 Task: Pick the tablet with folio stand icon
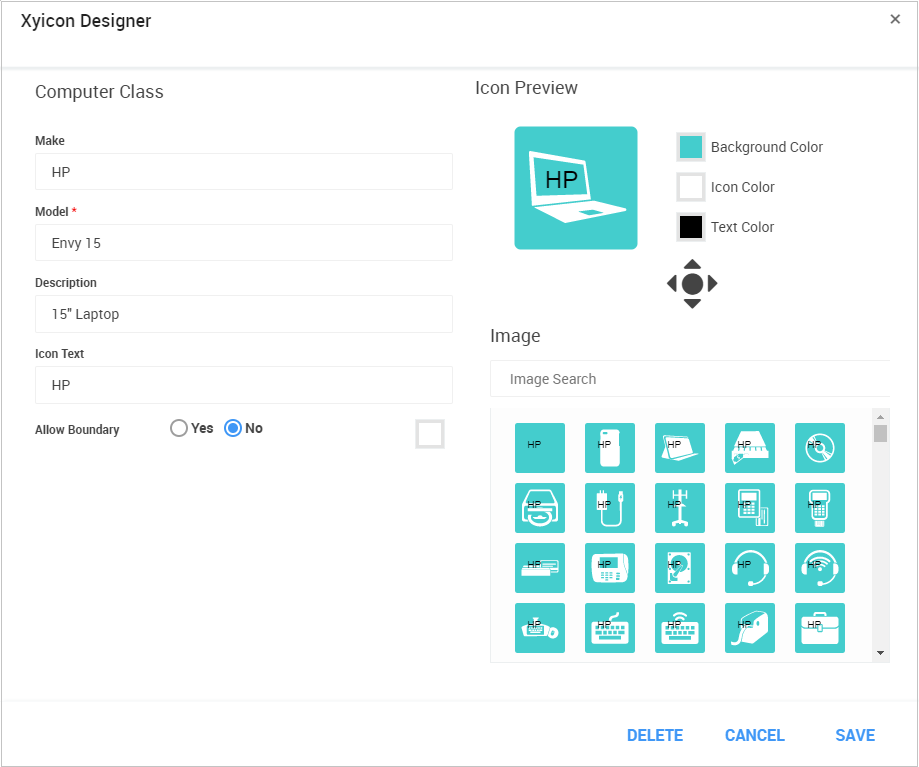679,448
